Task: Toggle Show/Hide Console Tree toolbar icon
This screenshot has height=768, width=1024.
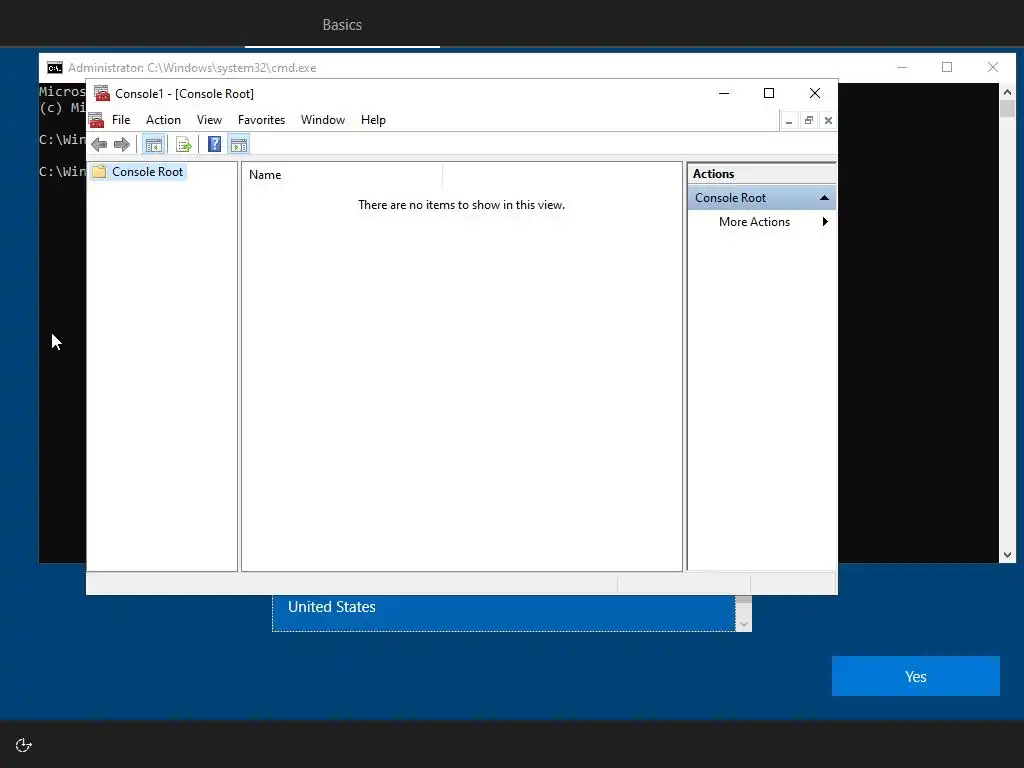Action: pos(153,144)
